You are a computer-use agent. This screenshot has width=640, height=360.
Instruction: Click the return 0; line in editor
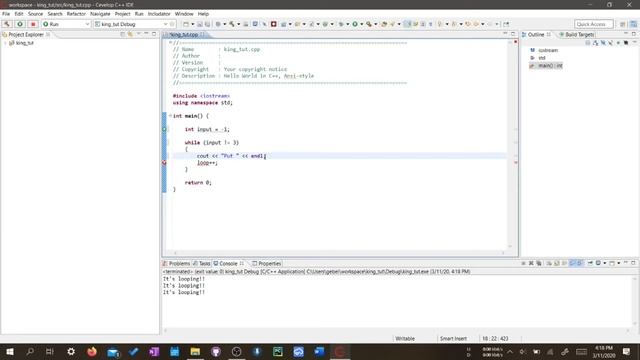[198, 182]
